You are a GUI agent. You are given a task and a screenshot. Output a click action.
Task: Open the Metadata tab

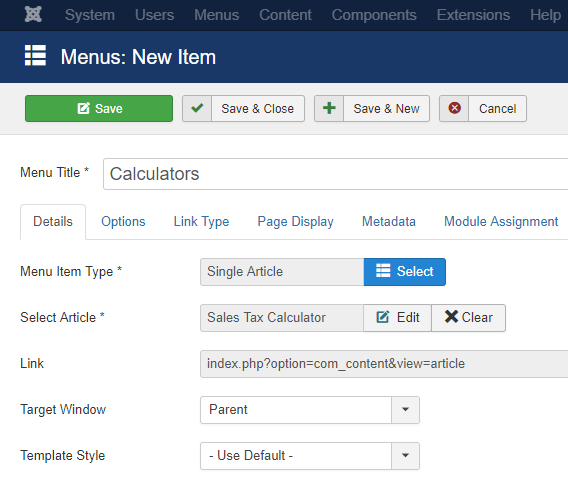[389, 222]
